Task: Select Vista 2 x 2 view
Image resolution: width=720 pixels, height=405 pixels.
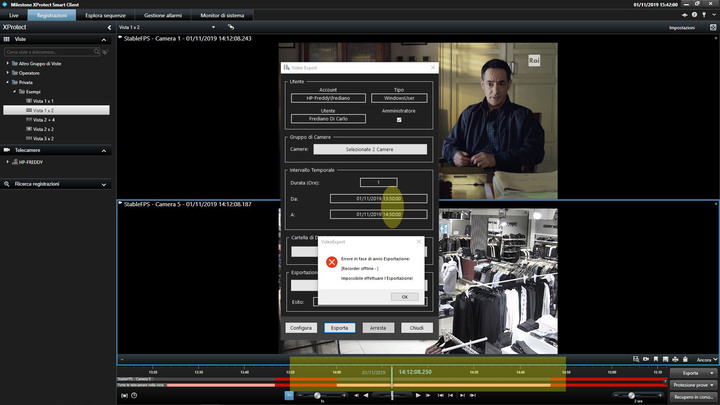Action: coord(42,129)
